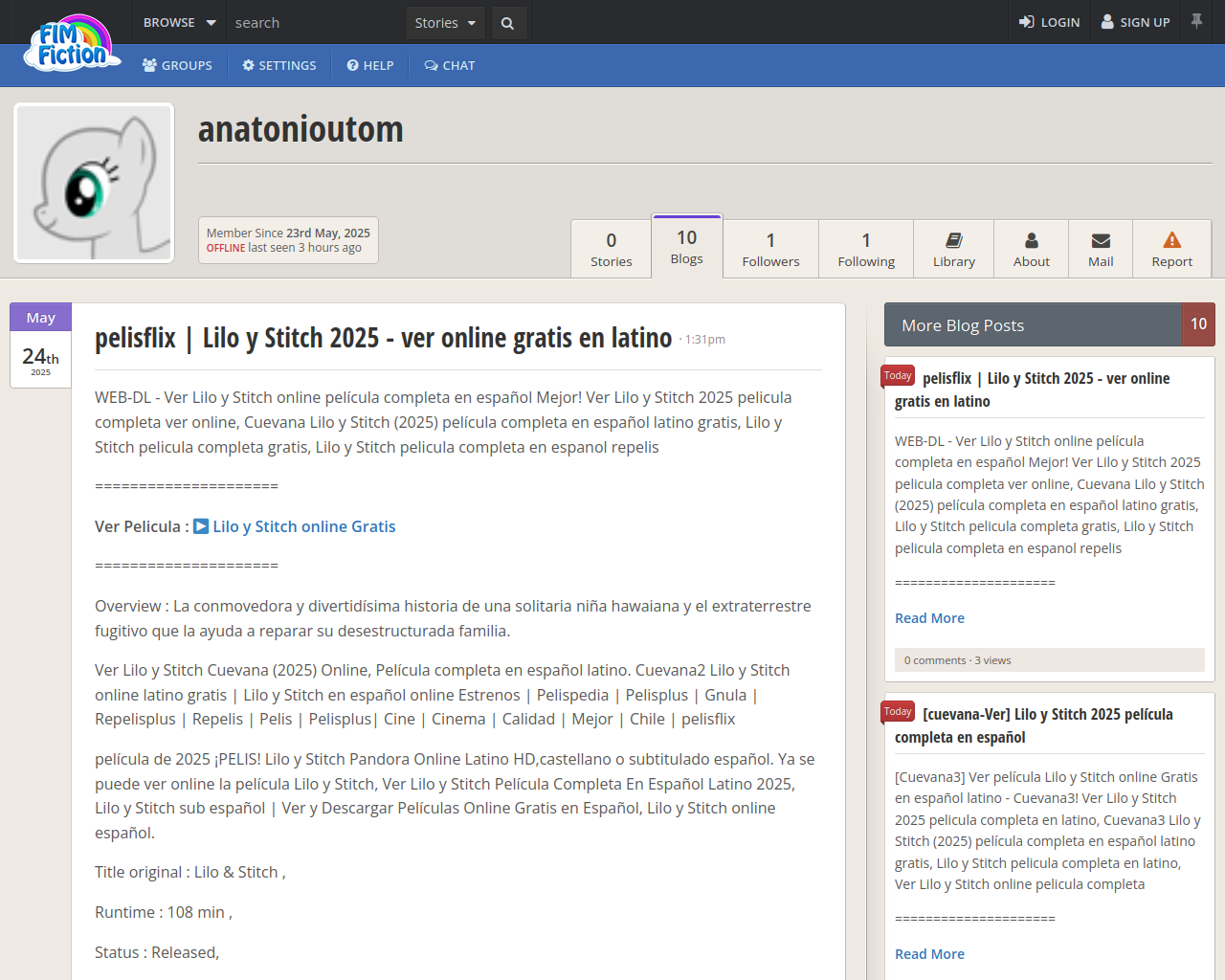Screen dimensions: 1225x980
Task: Click the Overview paragraph in the blog post
Action: 453,618
